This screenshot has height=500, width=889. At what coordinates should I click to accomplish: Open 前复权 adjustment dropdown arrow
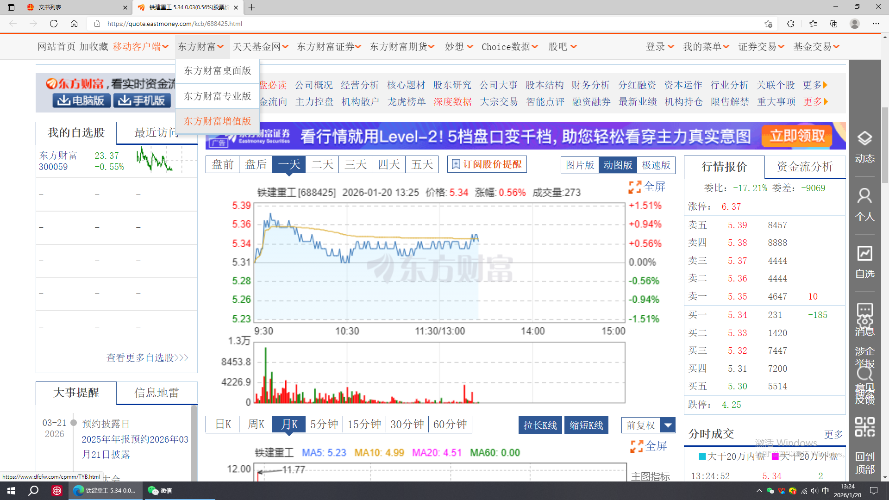[668, 425]
